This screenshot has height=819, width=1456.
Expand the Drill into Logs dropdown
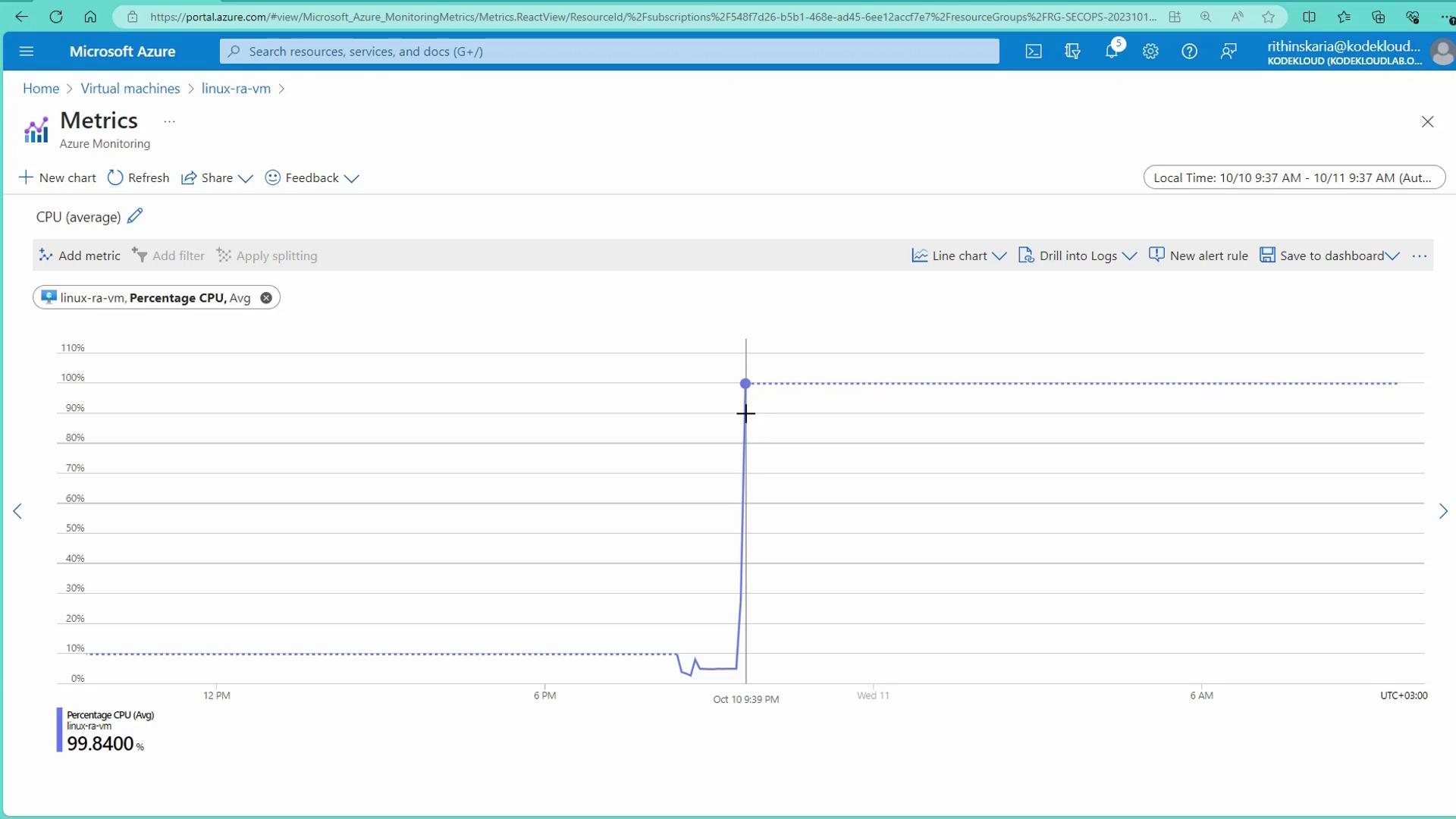1078,256
